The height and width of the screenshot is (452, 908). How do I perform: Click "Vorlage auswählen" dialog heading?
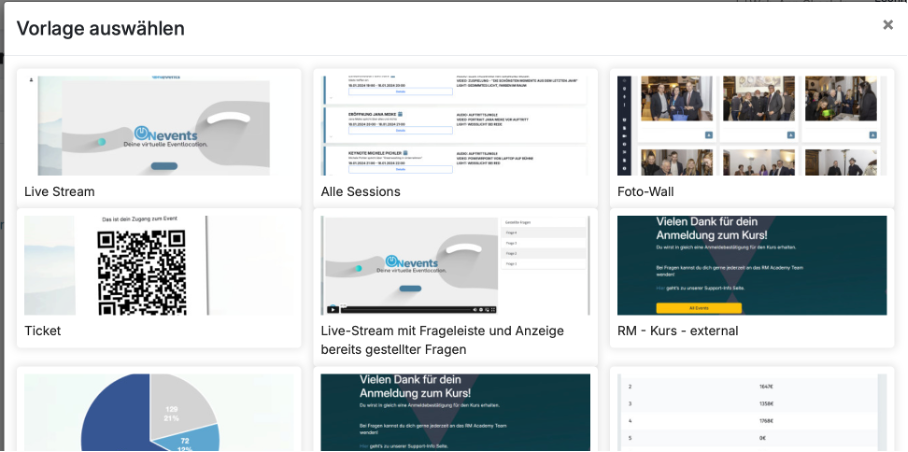100,28
